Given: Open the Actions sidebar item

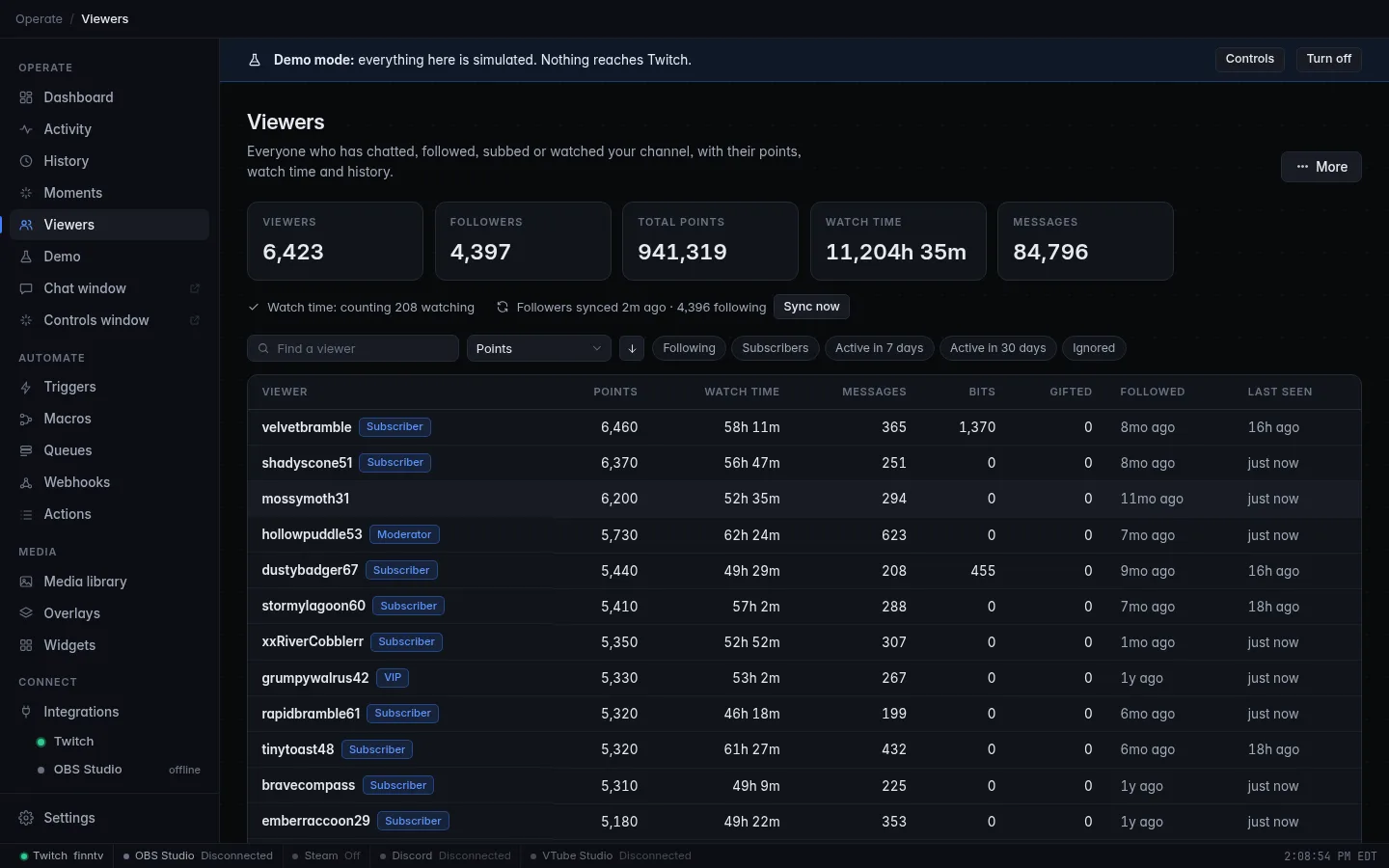Looking at the screenshot, I should [109, 514].
